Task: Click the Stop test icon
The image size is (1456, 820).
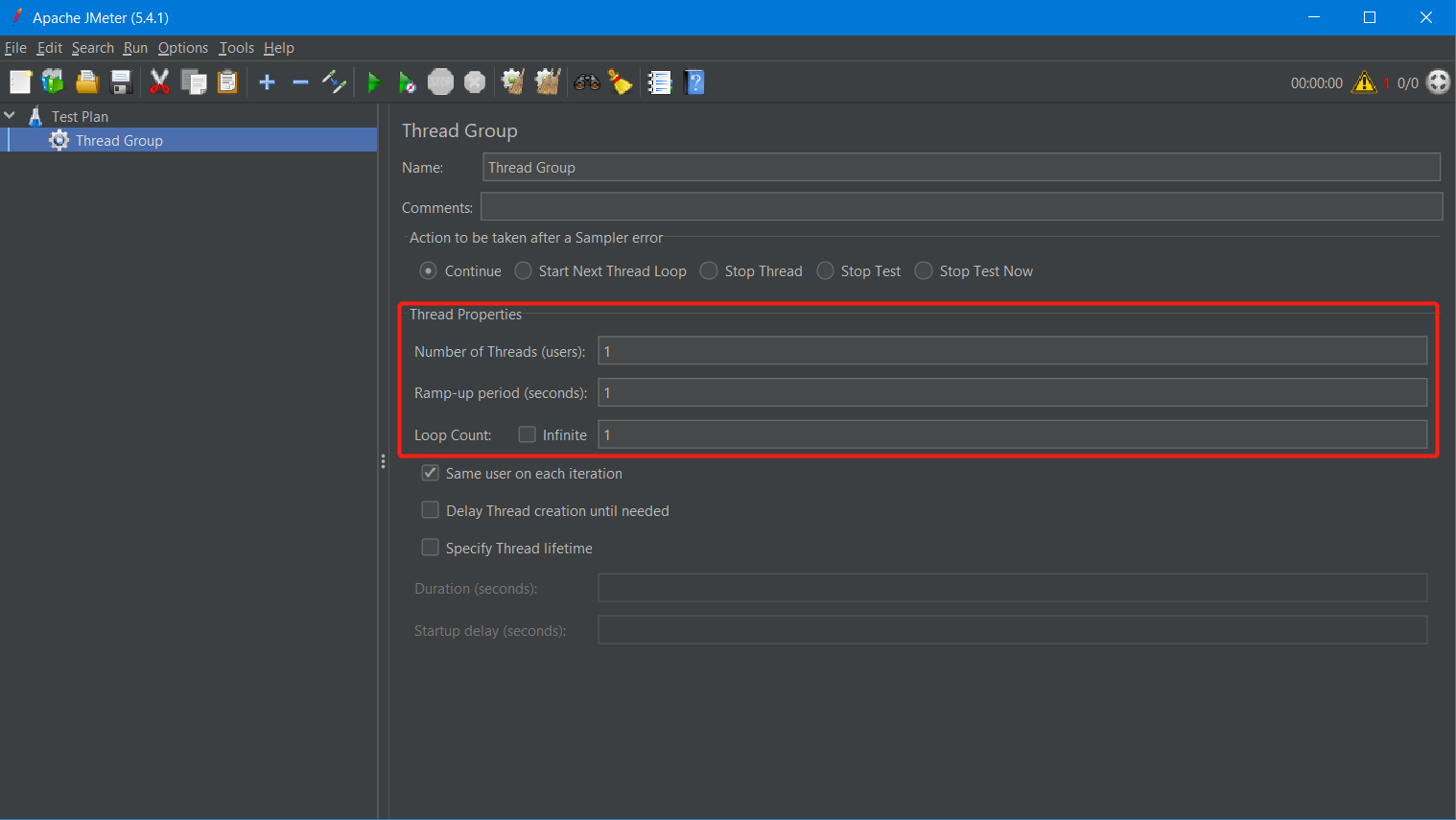Action: tap(440, 82)
